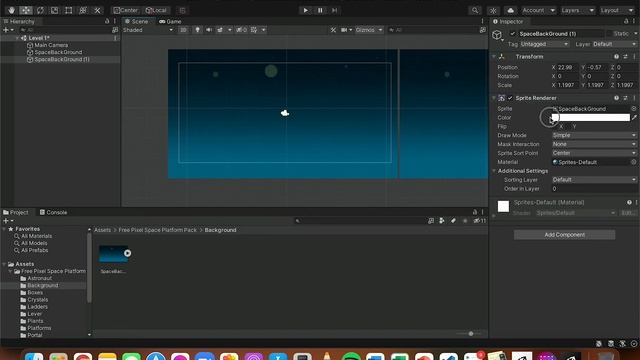Image resolution: width=640 pixels, height=360 pixels.
Task: Click the Add Component button
Action: point(564,235)
